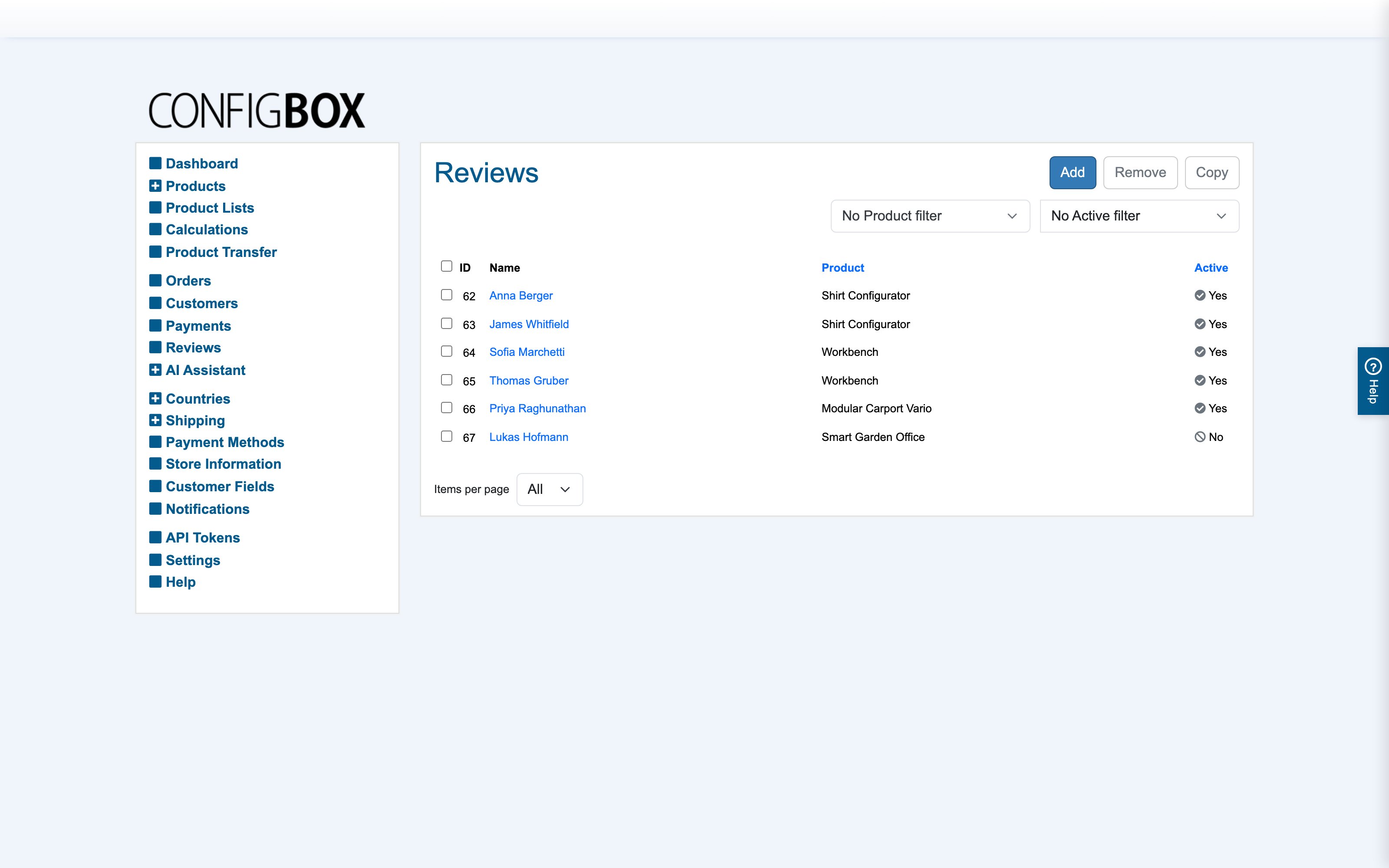Expand the Products plus icon
1389x868 pixels.
(155, 185)
